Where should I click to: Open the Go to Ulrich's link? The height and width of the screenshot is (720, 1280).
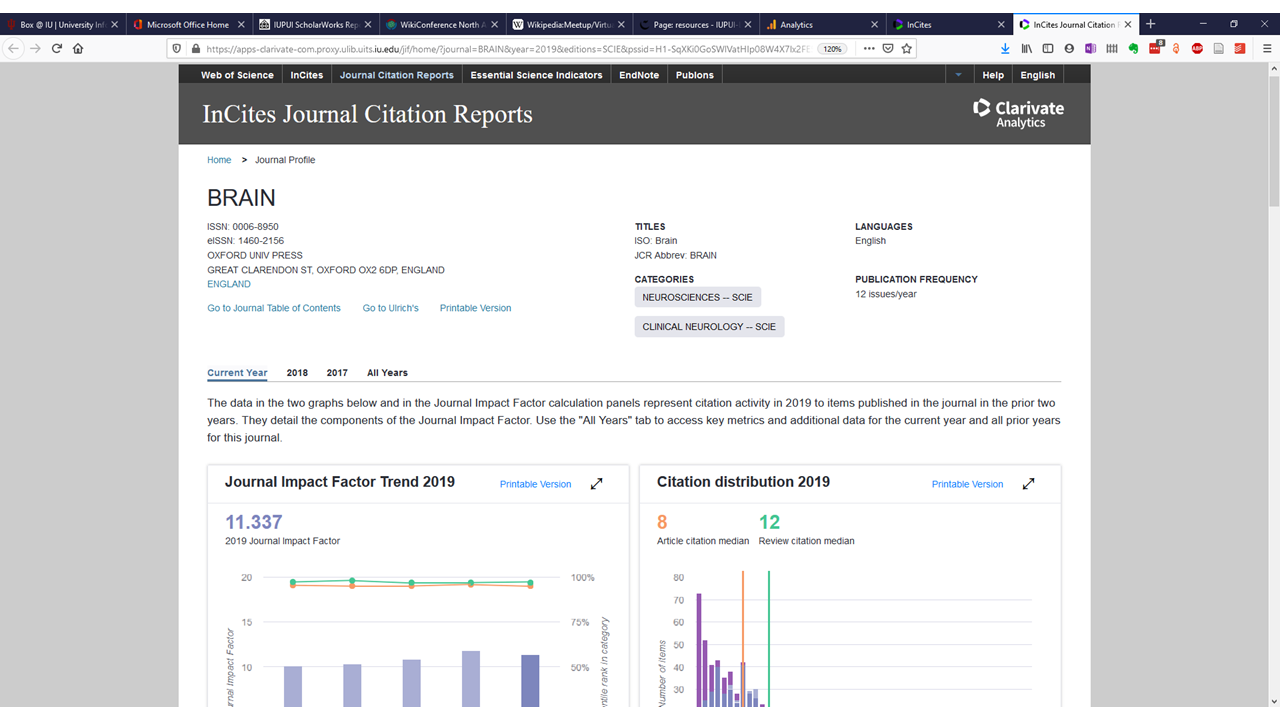coord(391,308)
